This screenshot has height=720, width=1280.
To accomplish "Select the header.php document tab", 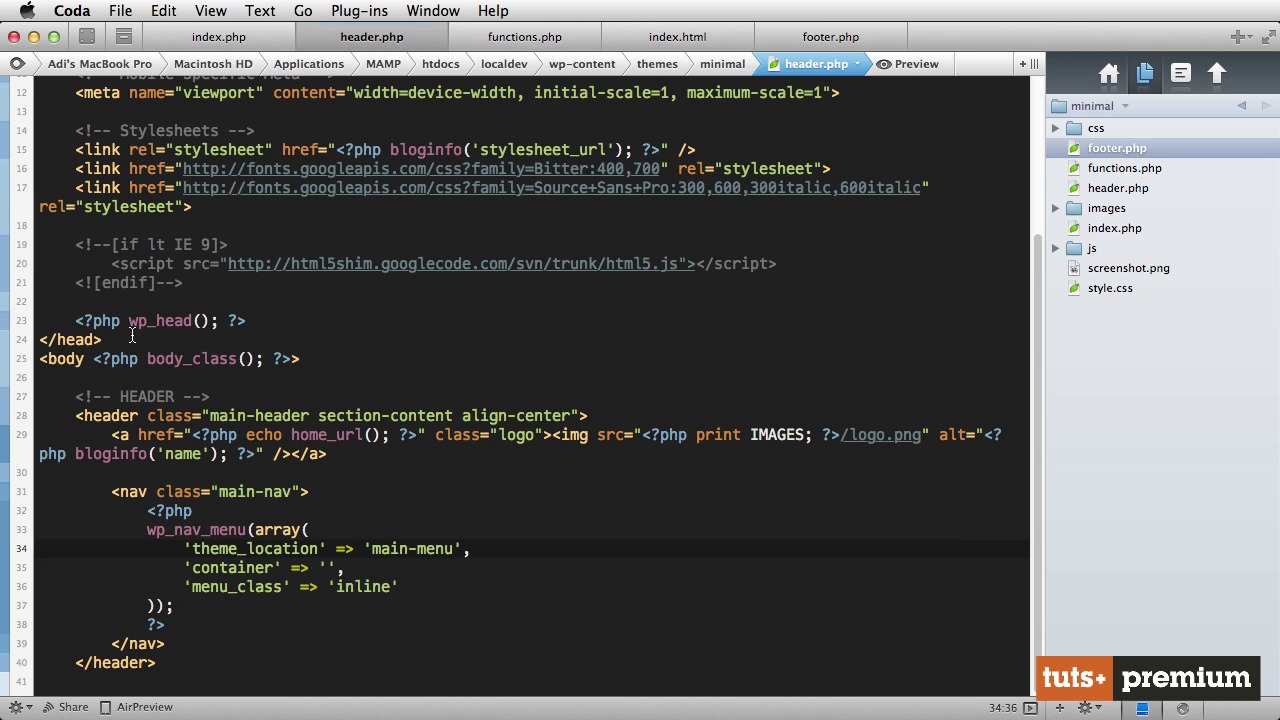I will coord(371,37).
